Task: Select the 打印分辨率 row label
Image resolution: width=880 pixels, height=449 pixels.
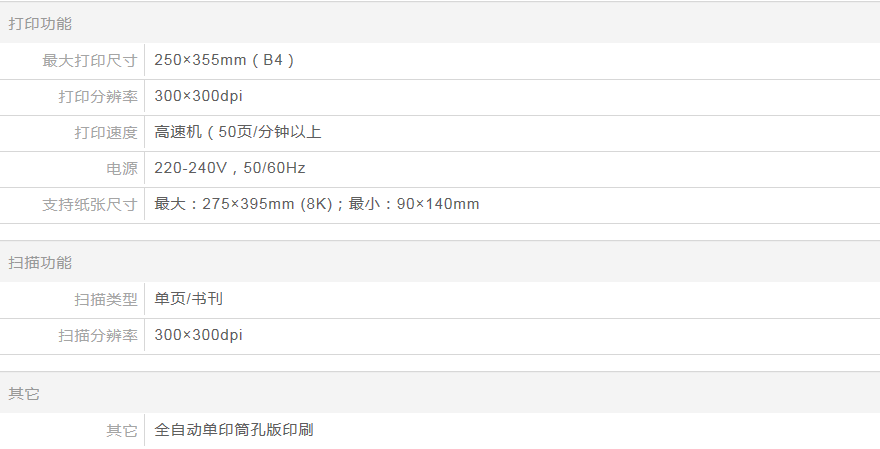Action: coord(98,96)
